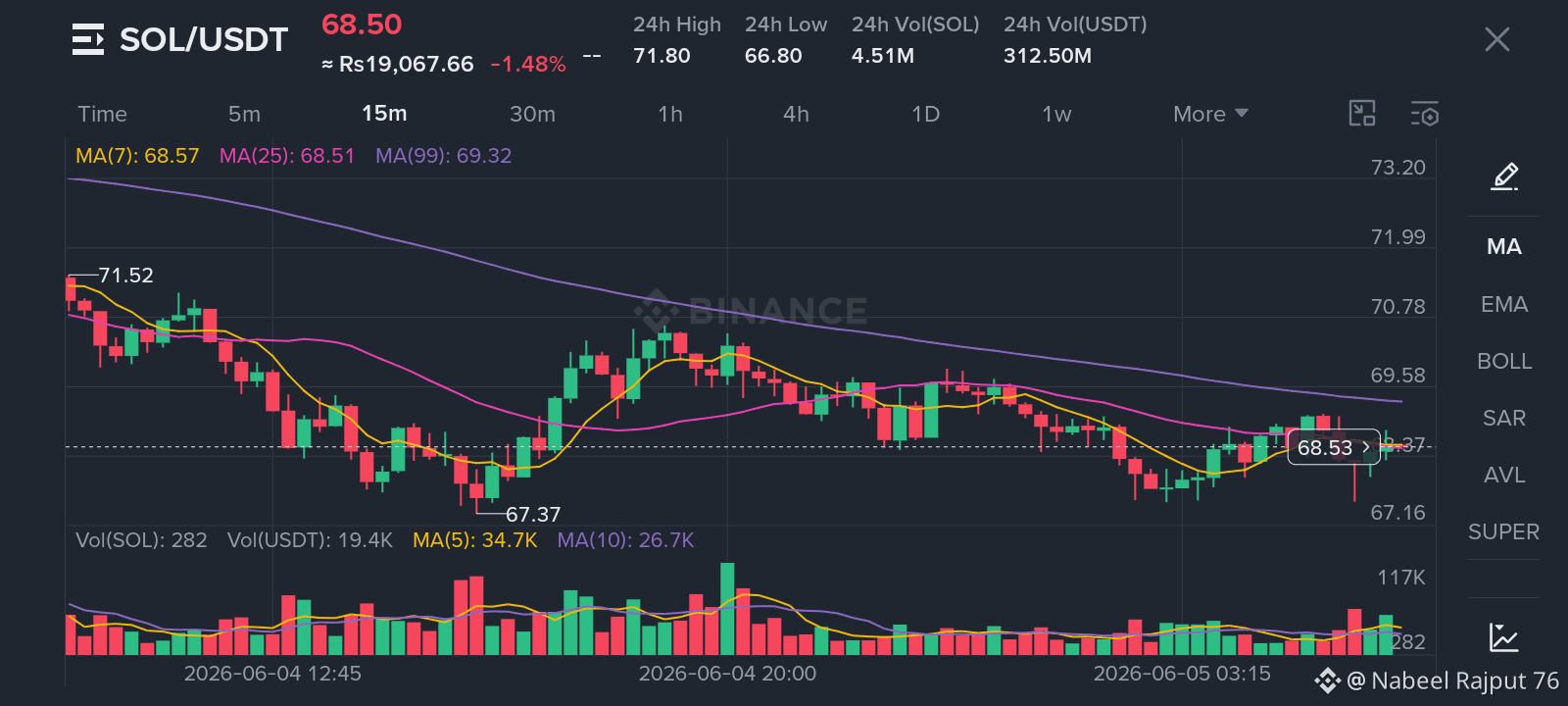Select the AVL indicator
This screenshot has height=706, width=1568.
1503,476
